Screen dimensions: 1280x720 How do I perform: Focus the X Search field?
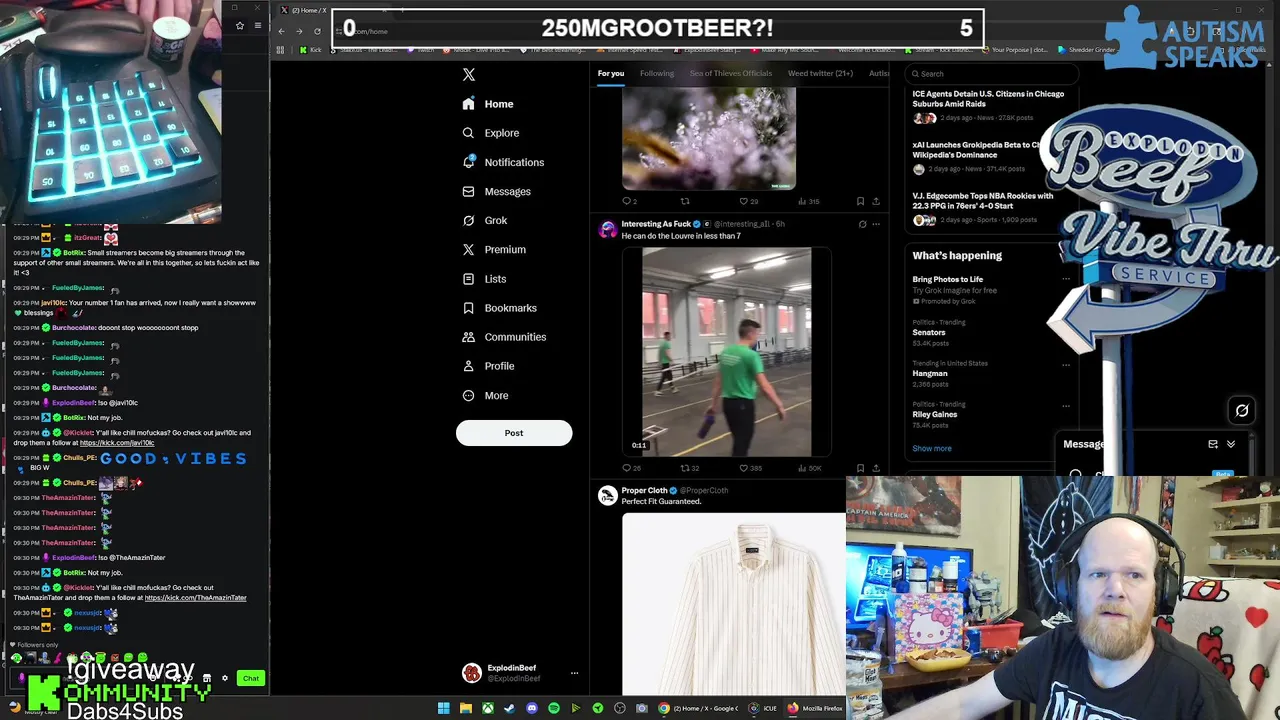pos(990,73)
